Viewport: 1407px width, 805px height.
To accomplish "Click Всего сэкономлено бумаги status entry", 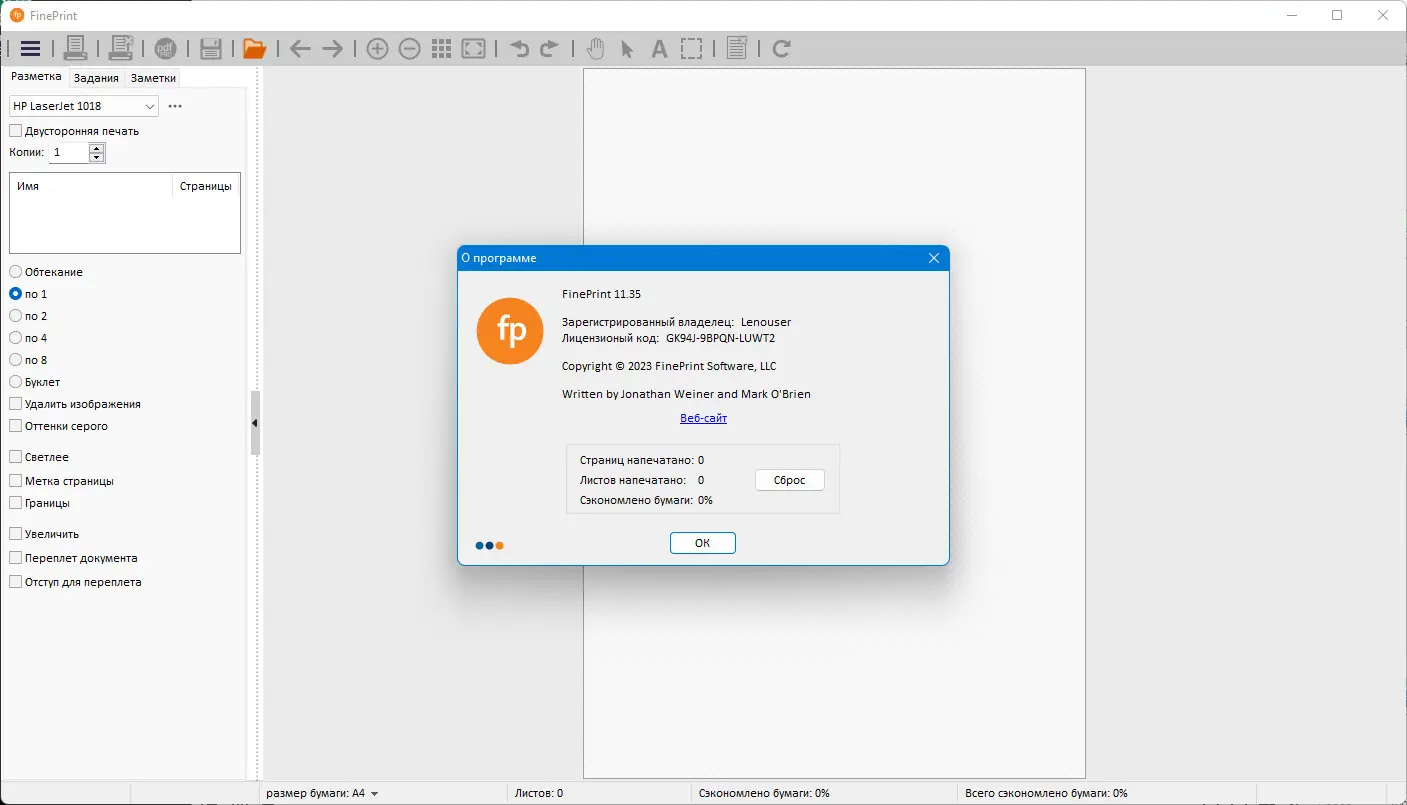I will pyautogui.click(x=1046, y=793).
